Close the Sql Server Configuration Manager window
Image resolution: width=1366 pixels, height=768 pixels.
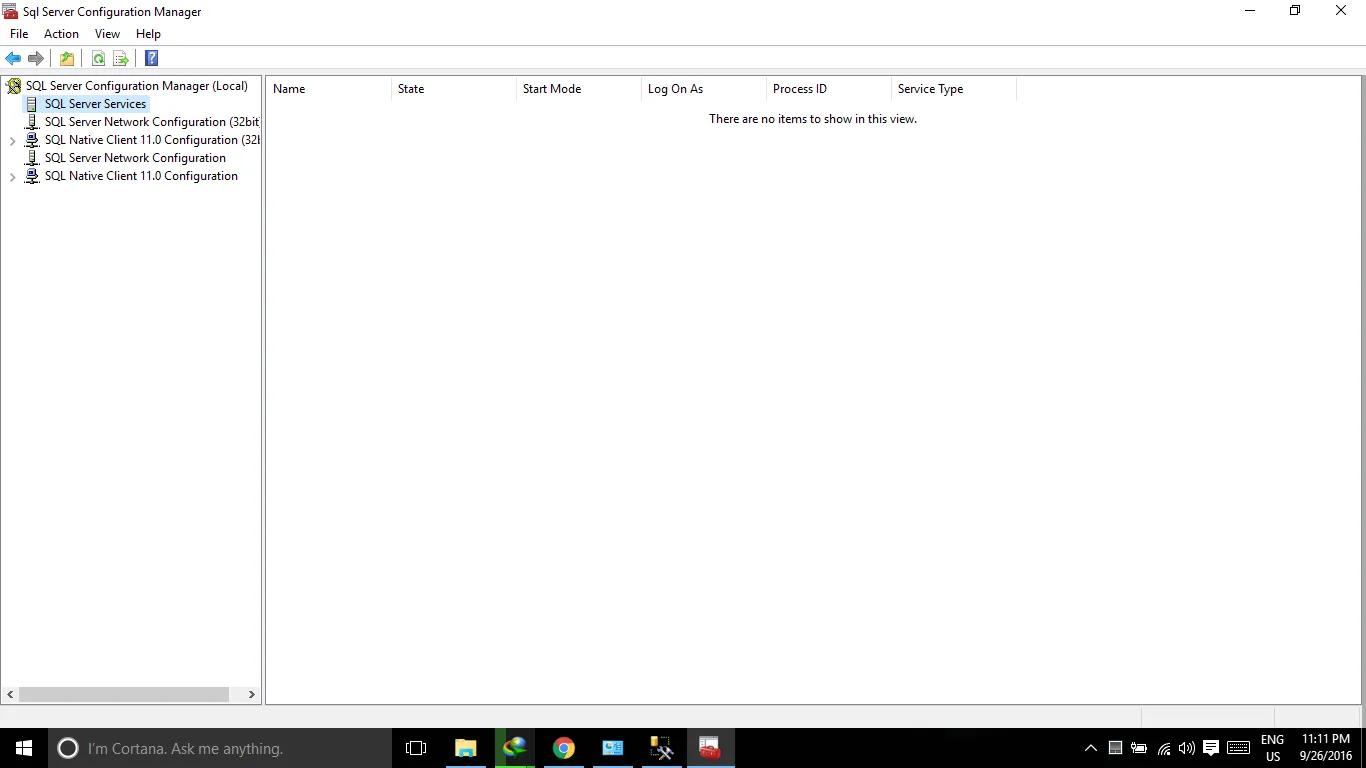[1342, 11]
